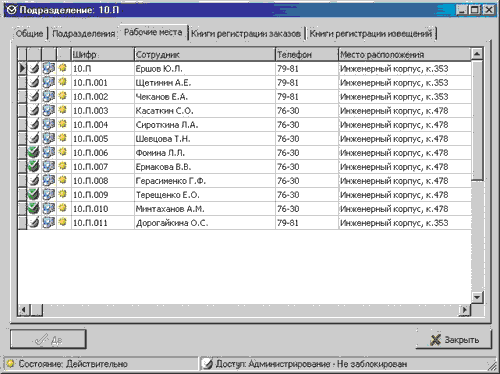Click the access pencil icon in row 10.П.008
500x374 pixels.
click(34, 180)
